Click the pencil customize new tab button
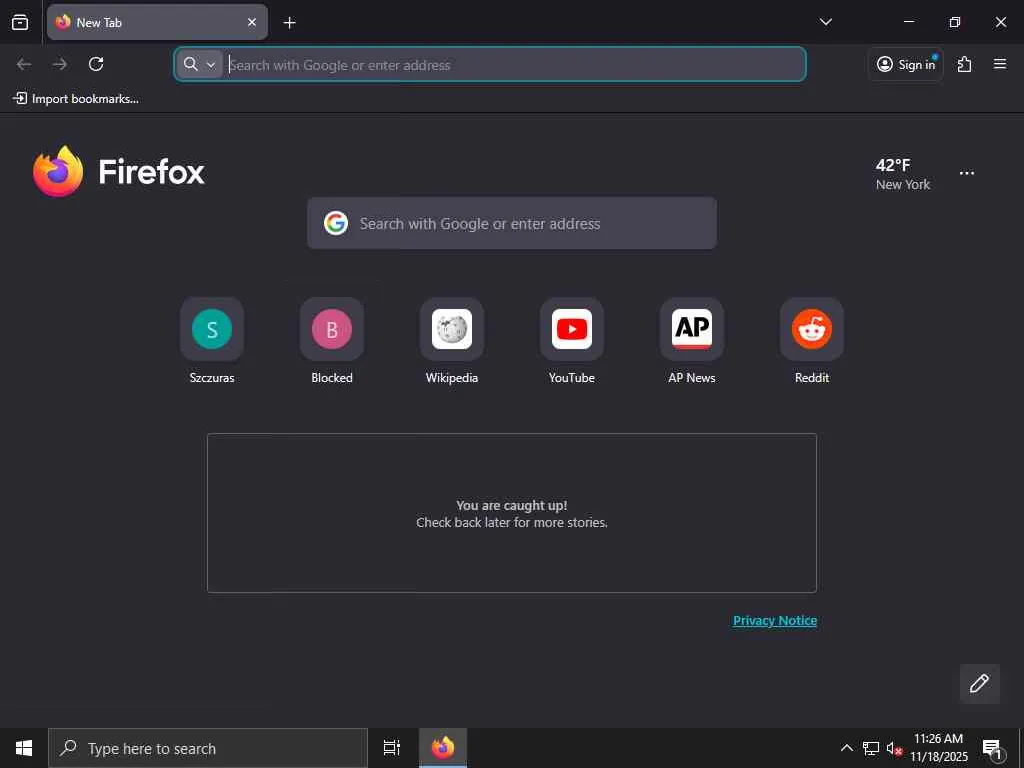 pyautogui.click(x=980, y=684)
